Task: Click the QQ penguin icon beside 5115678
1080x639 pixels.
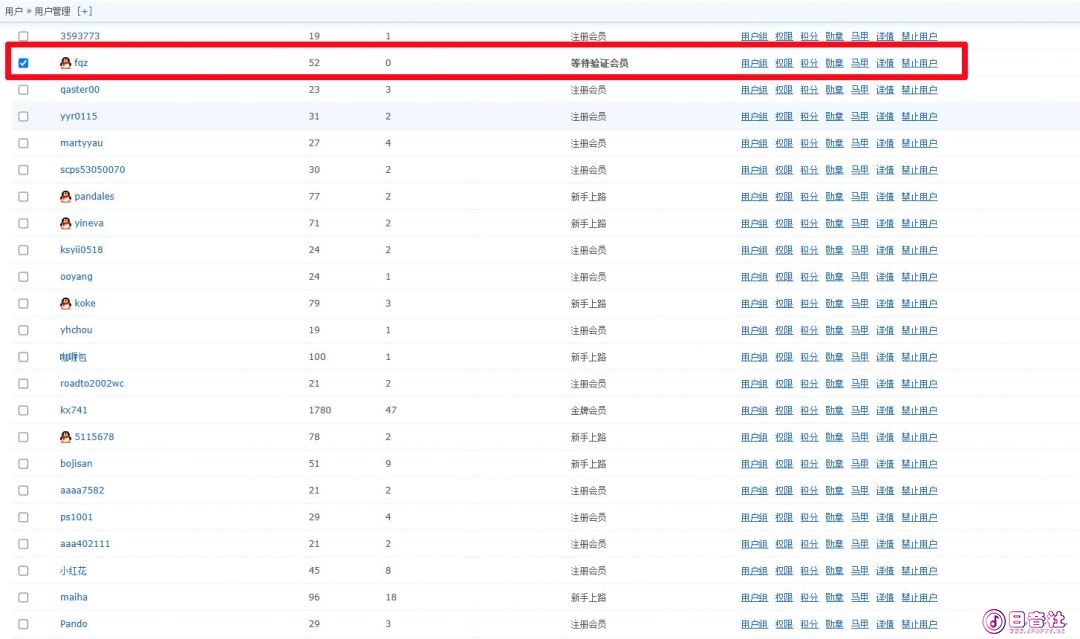Action: pyautogui.click(x=65, y=437)
